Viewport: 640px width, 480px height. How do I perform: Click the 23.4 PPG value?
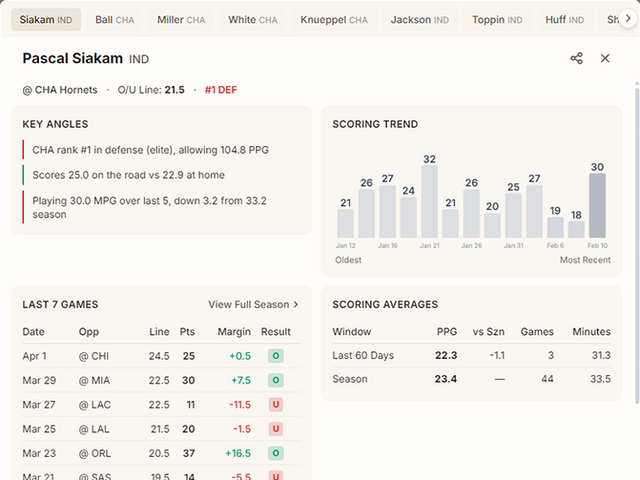446,379
